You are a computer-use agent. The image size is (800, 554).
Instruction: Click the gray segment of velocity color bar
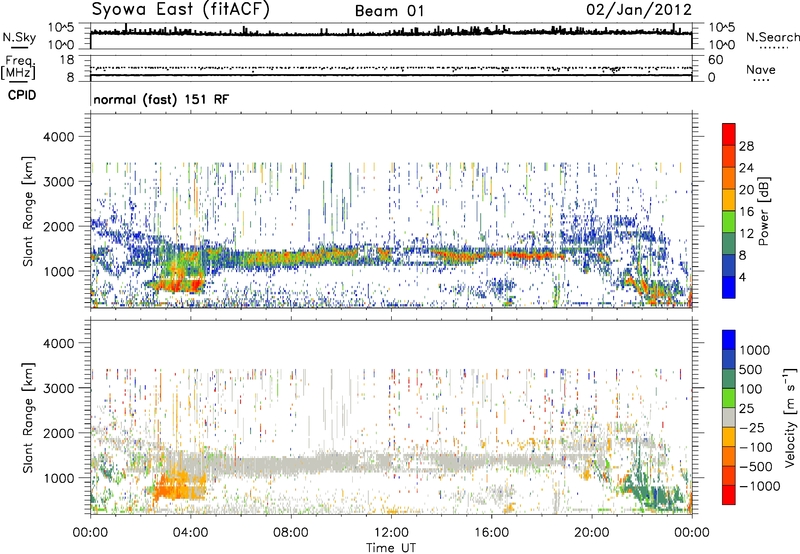point(729,417)
